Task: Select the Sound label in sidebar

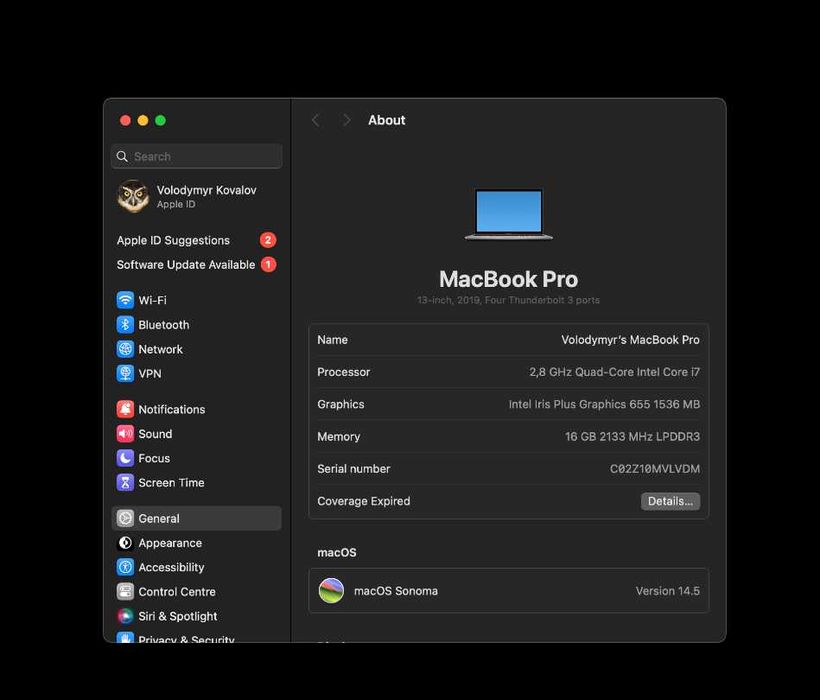Action: click(155, 434)
